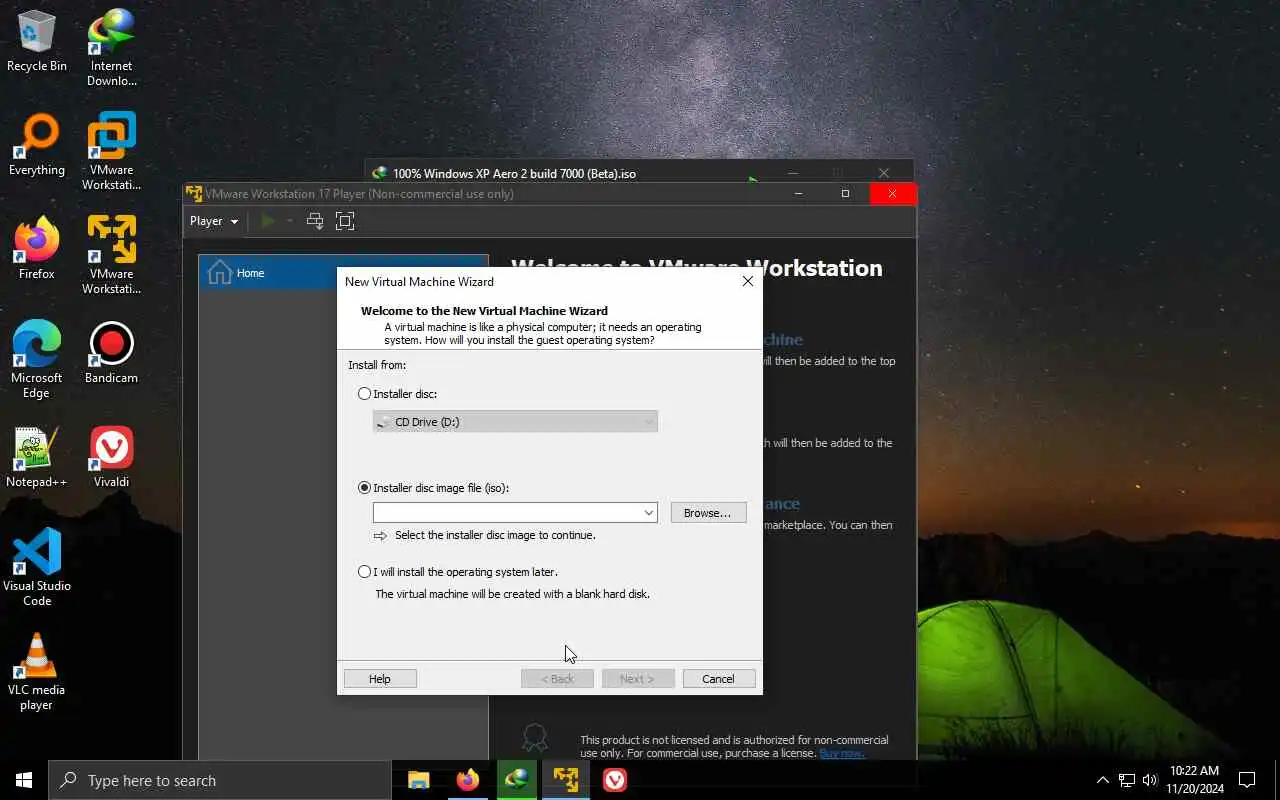Screen dimensions: 1280x800
Task: Open Visual Studio Code desktop shortcut
Action: [37, 567]
